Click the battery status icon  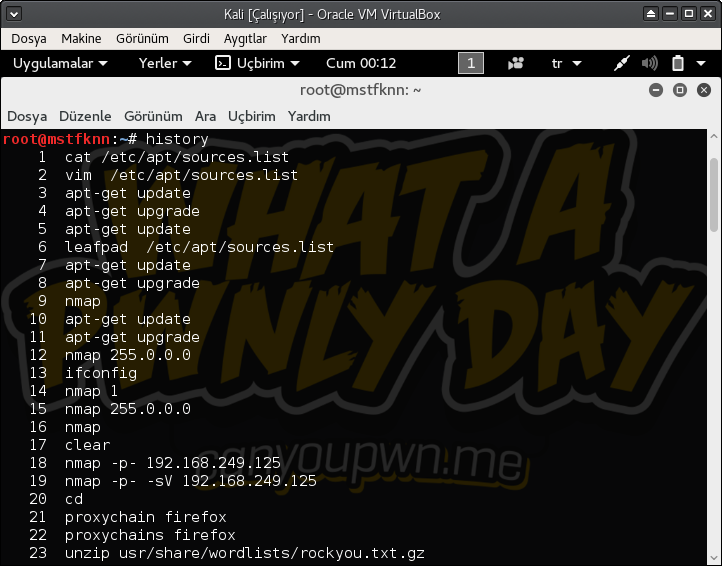click(677, 63)
